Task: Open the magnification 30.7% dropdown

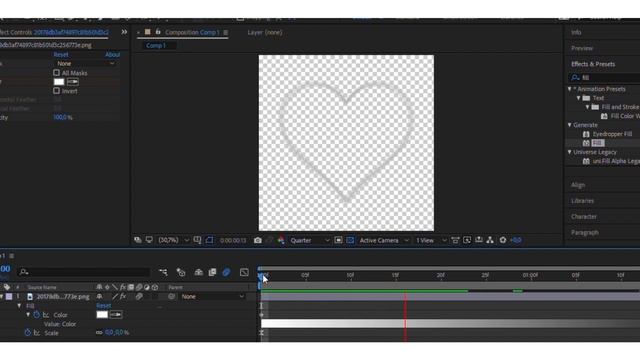Action: pyautogui.click(x=173, y=240)
